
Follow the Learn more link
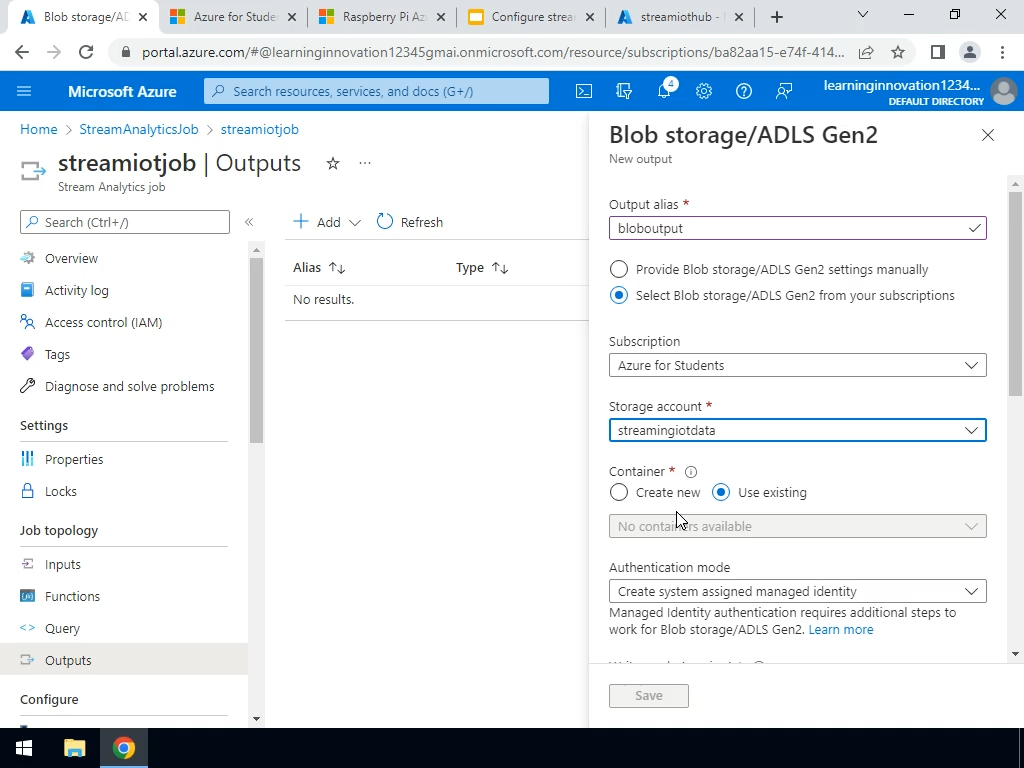(x=840, y=630)
